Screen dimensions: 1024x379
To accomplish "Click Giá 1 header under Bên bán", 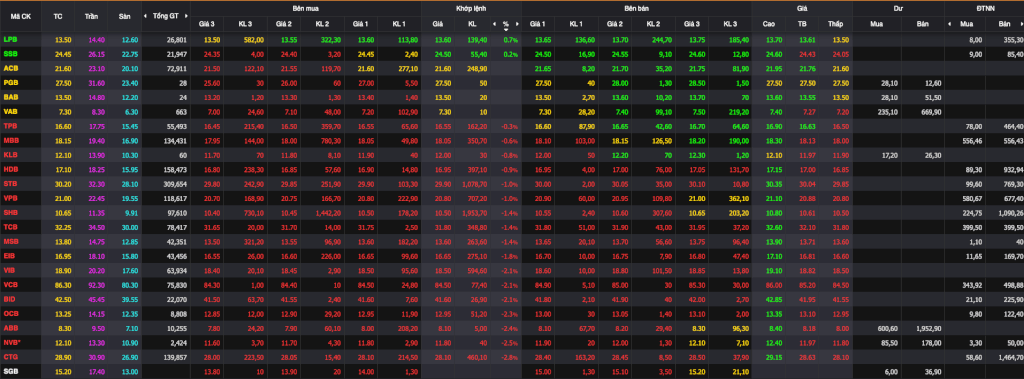I will [537, 24].
